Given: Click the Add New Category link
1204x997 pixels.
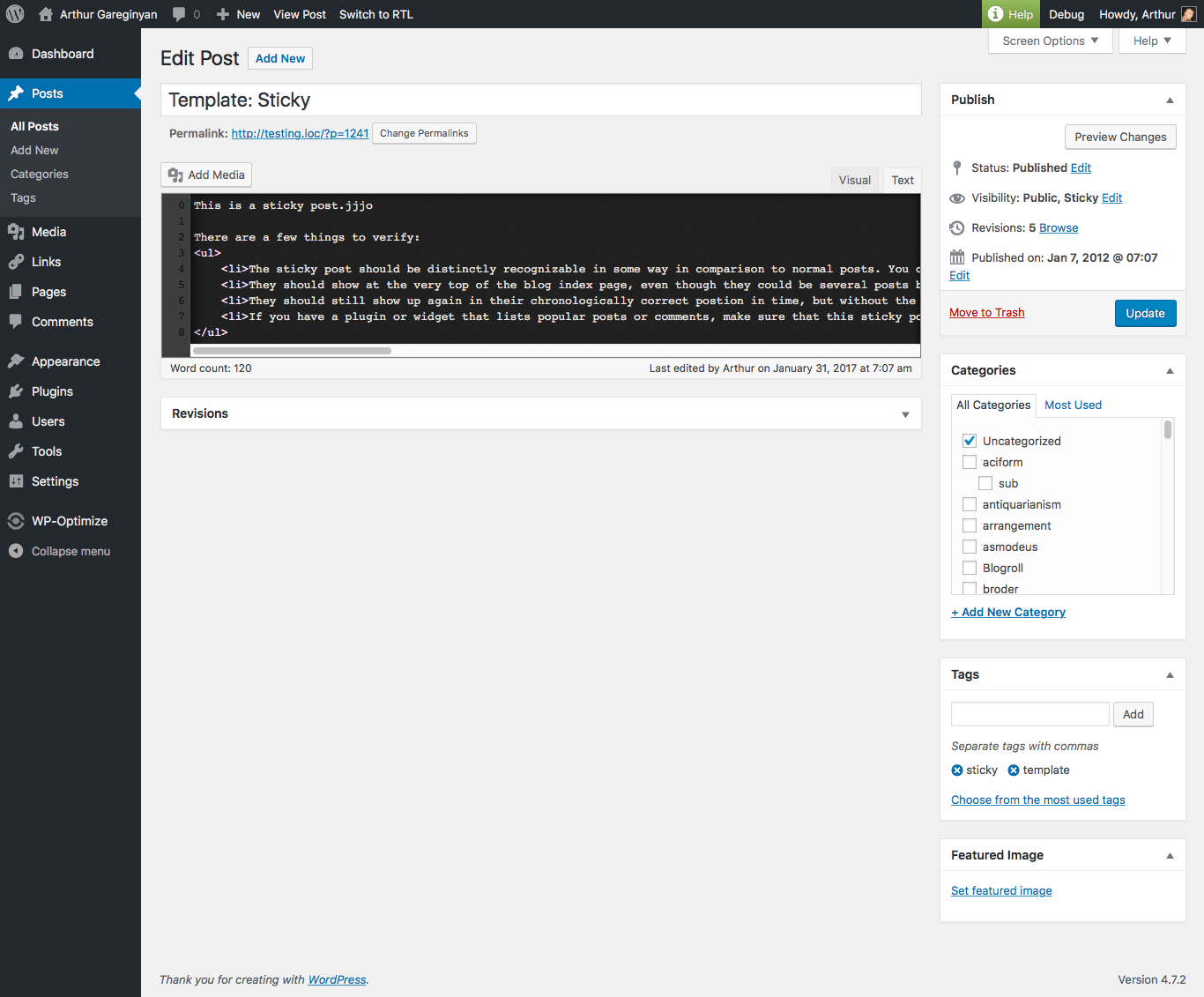Looking at the screenshot, I should [x=1008, y=612].
